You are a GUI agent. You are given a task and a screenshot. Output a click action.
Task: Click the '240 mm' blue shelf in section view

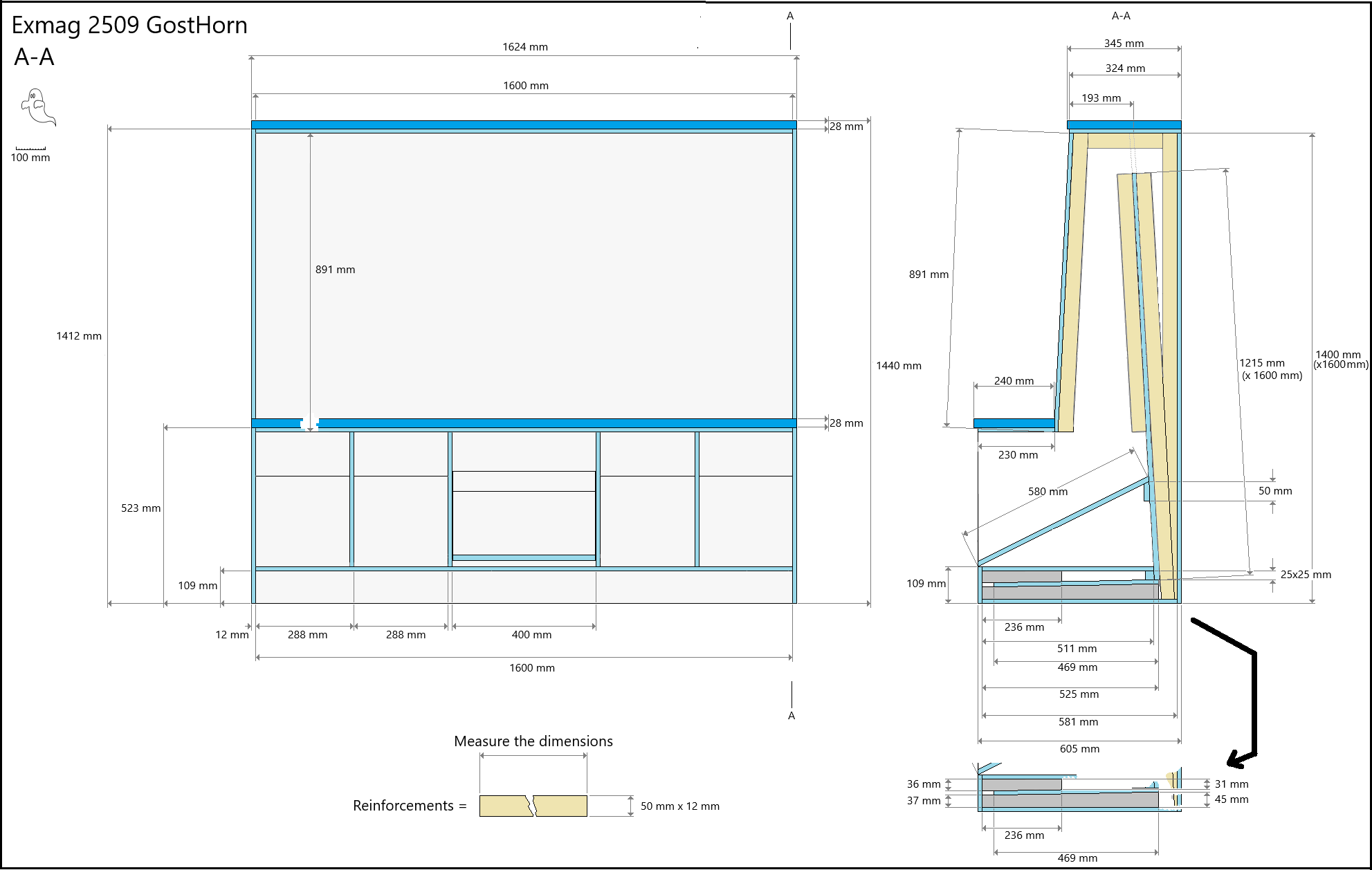tap(1014, 423)
